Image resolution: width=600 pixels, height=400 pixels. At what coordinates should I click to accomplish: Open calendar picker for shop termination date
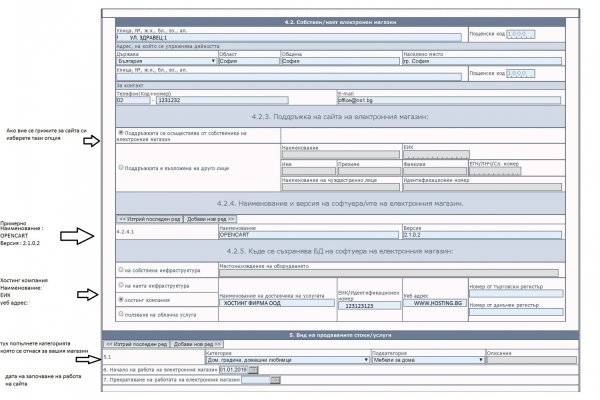pos(276,380)
